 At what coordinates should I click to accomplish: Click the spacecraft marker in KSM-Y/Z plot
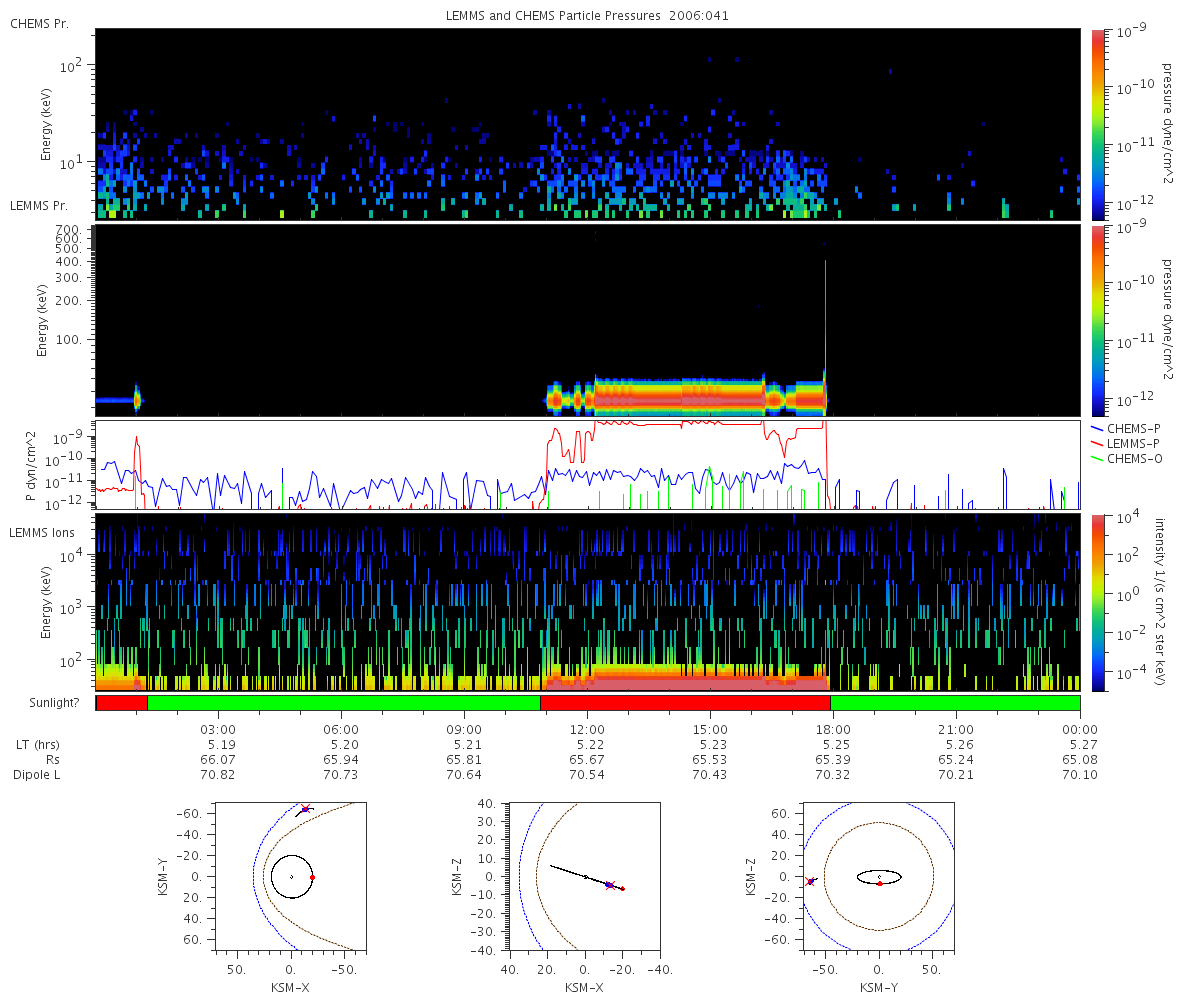click(810, 881)
